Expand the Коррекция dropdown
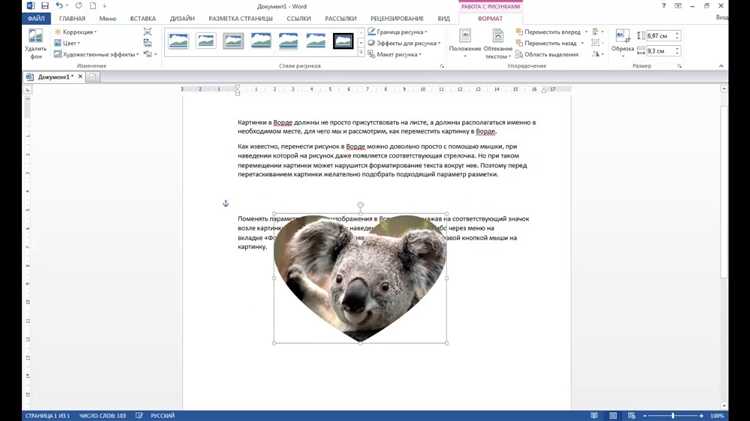The image size is (750, 421). [78, 32]
